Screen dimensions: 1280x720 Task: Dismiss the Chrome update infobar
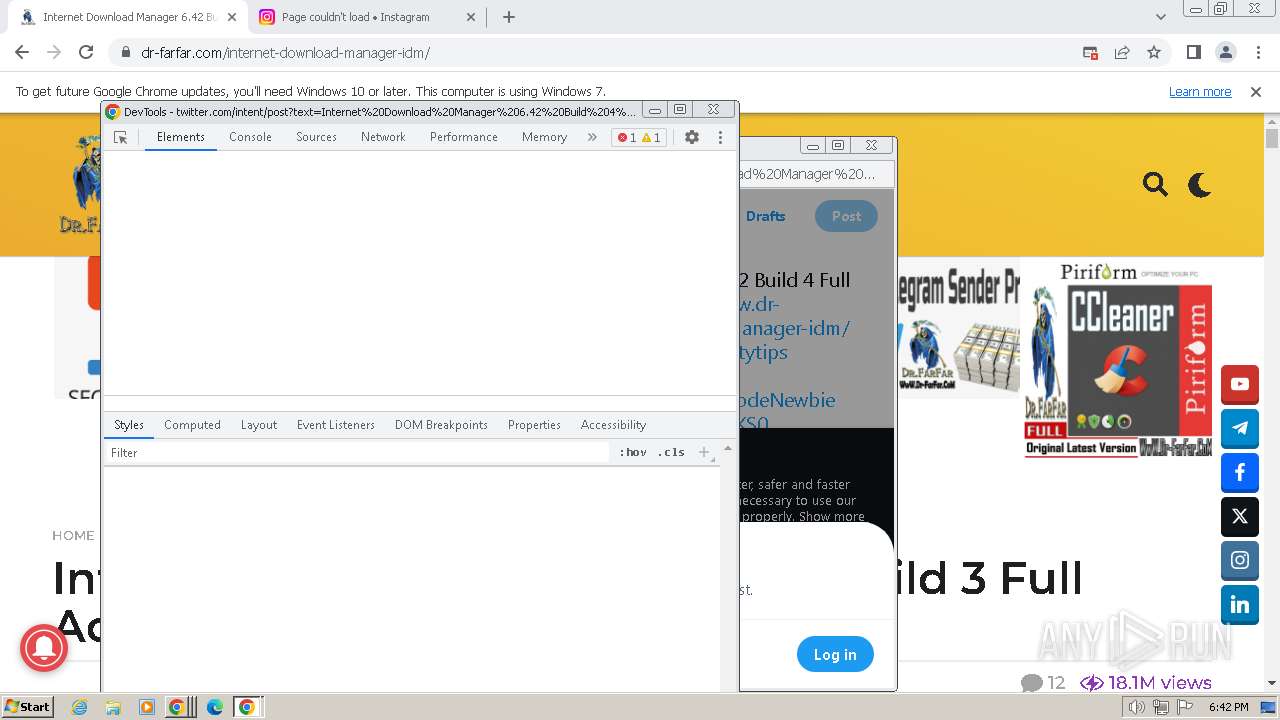(x=1256, y=92)
